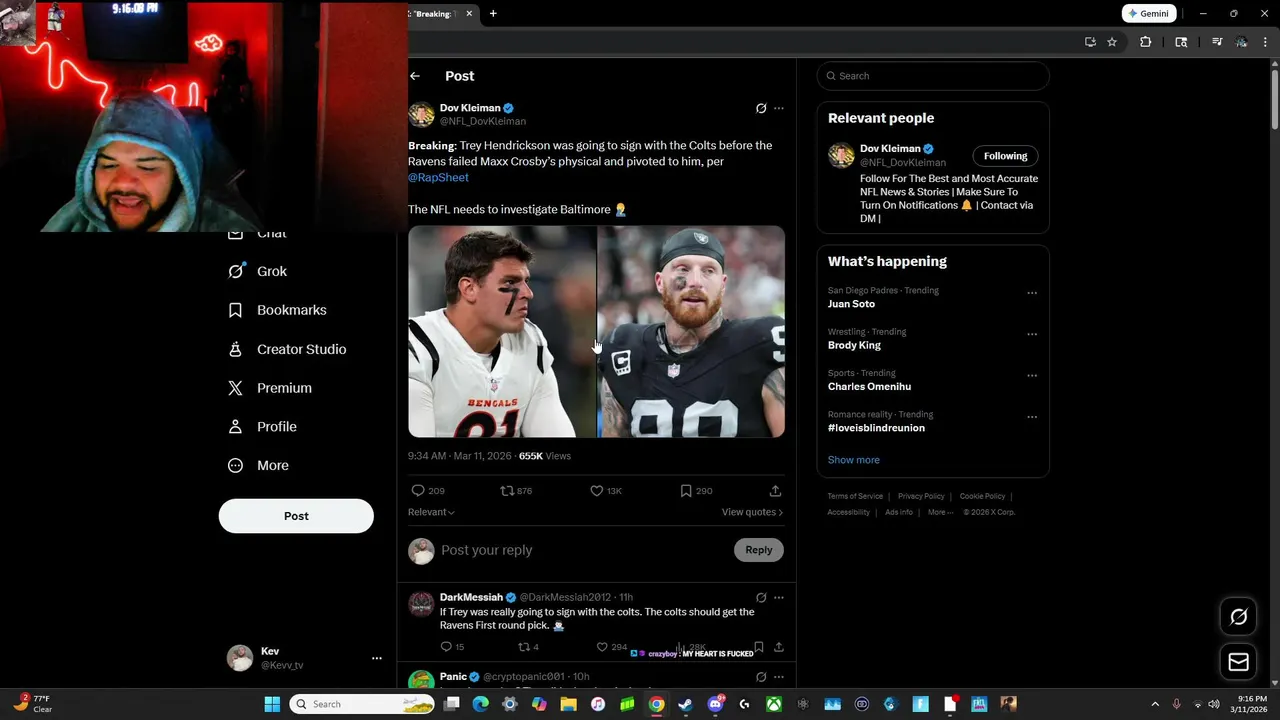Open the floating Grok button

(x=1238, y=617)
